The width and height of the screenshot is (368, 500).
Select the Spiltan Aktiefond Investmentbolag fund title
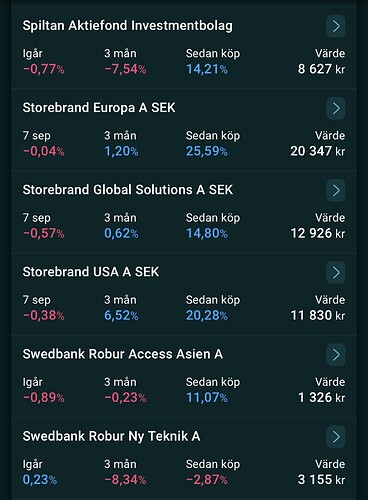(127, 26)
